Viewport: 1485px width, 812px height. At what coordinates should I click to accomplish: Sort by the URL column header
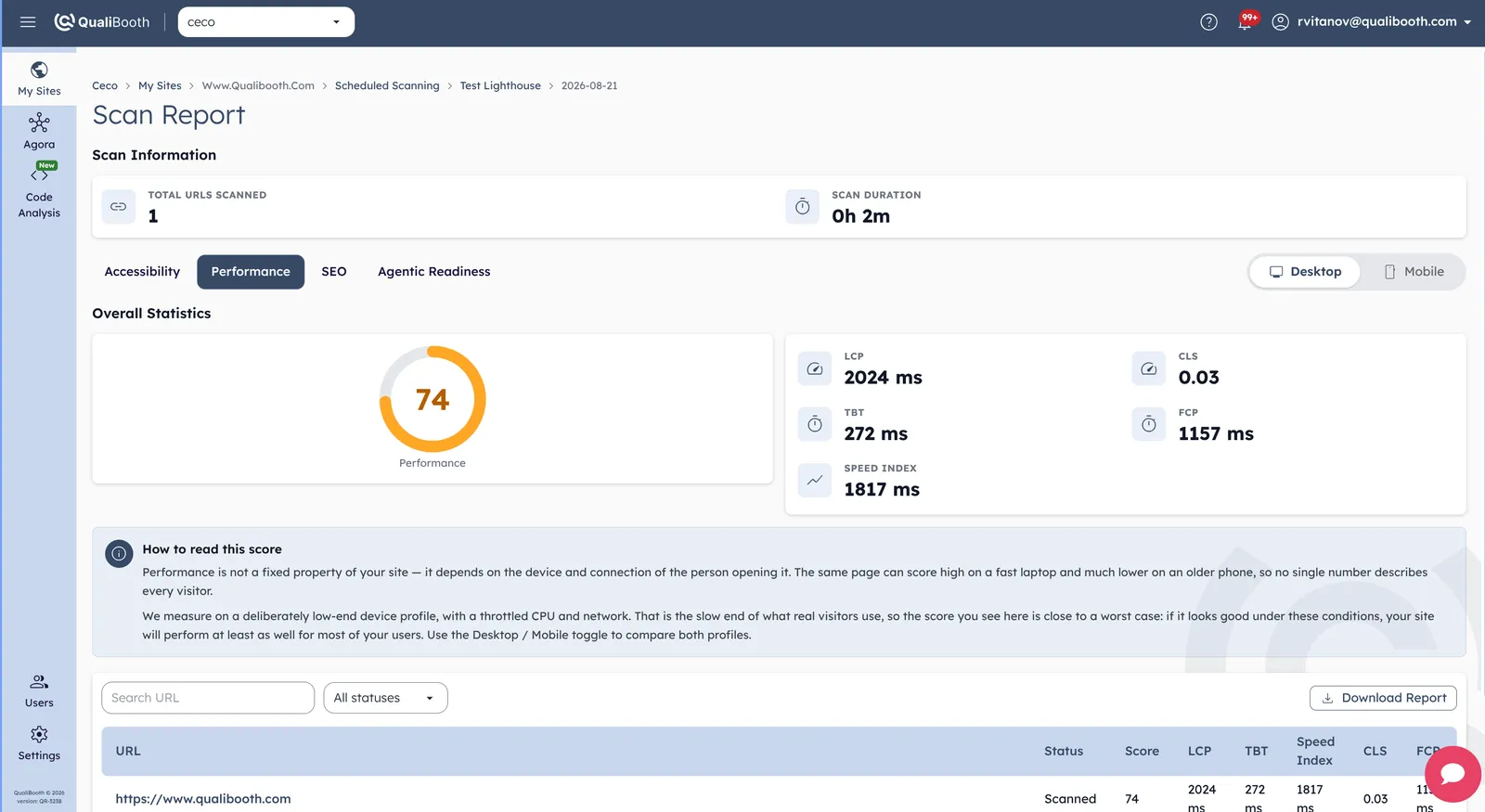pos(128,751)
